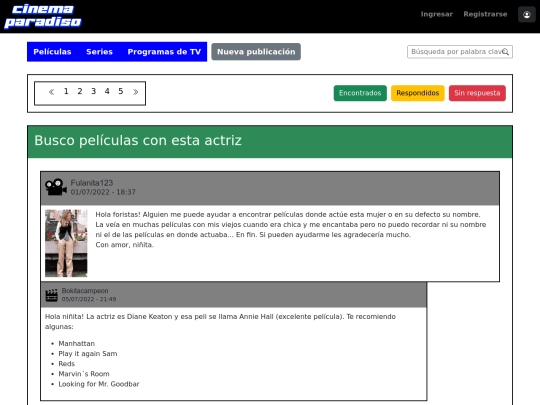540x405 pixels.
Task: Open the user profile icon in the header
Action: tap(527, 14)
